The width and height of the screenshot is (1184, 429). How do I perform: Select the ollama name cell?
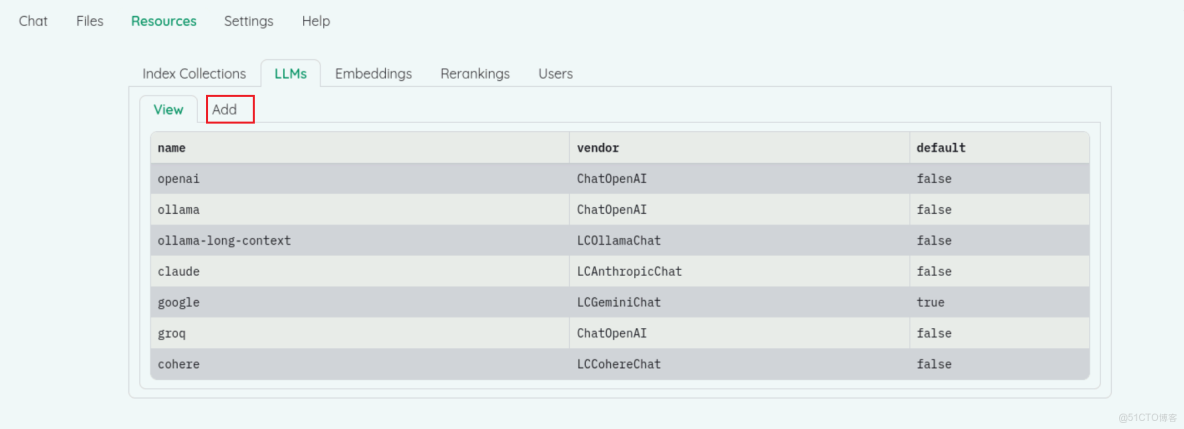click(x=359, y=209)
